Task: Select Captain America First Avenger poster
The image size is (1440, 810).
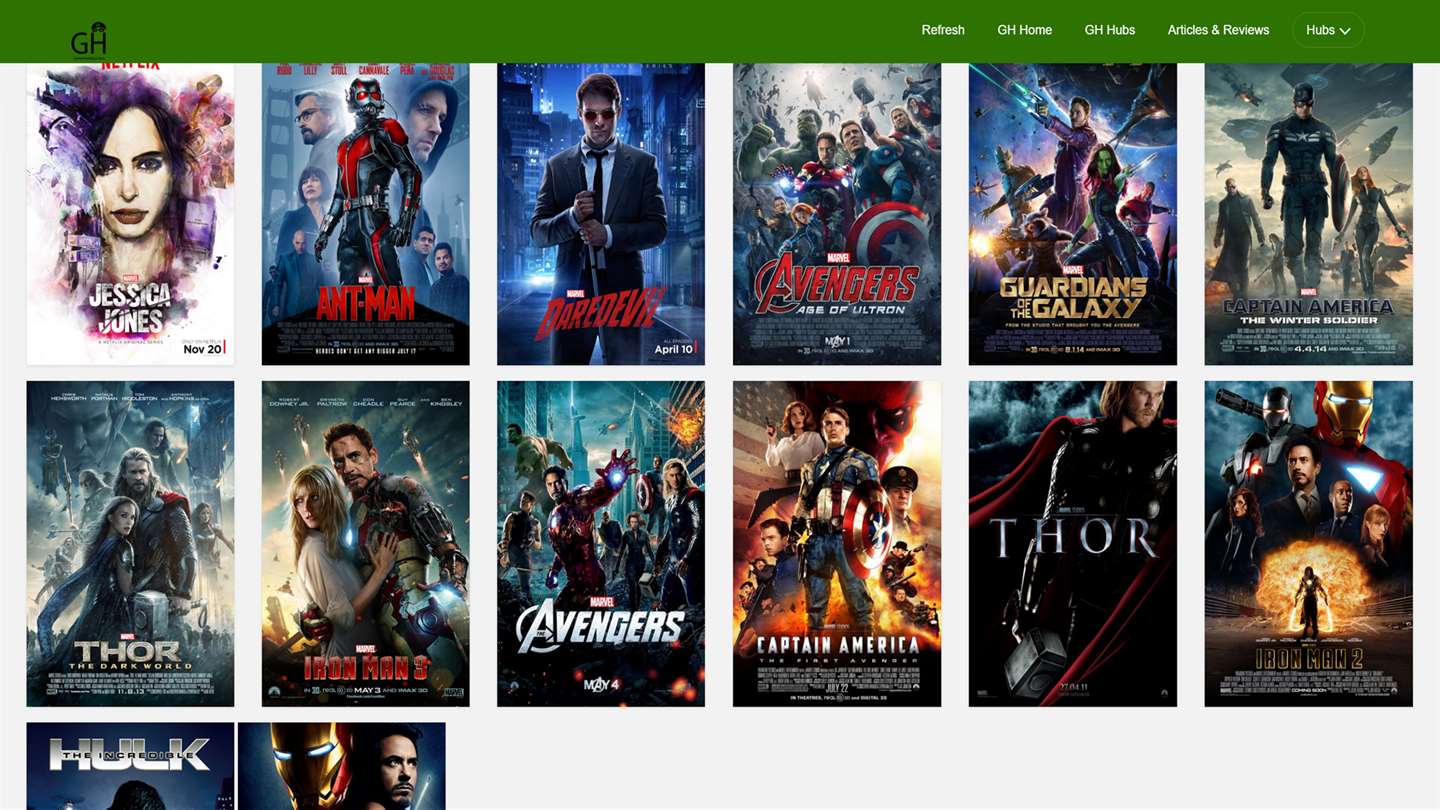Action: (x=837, y=544)
